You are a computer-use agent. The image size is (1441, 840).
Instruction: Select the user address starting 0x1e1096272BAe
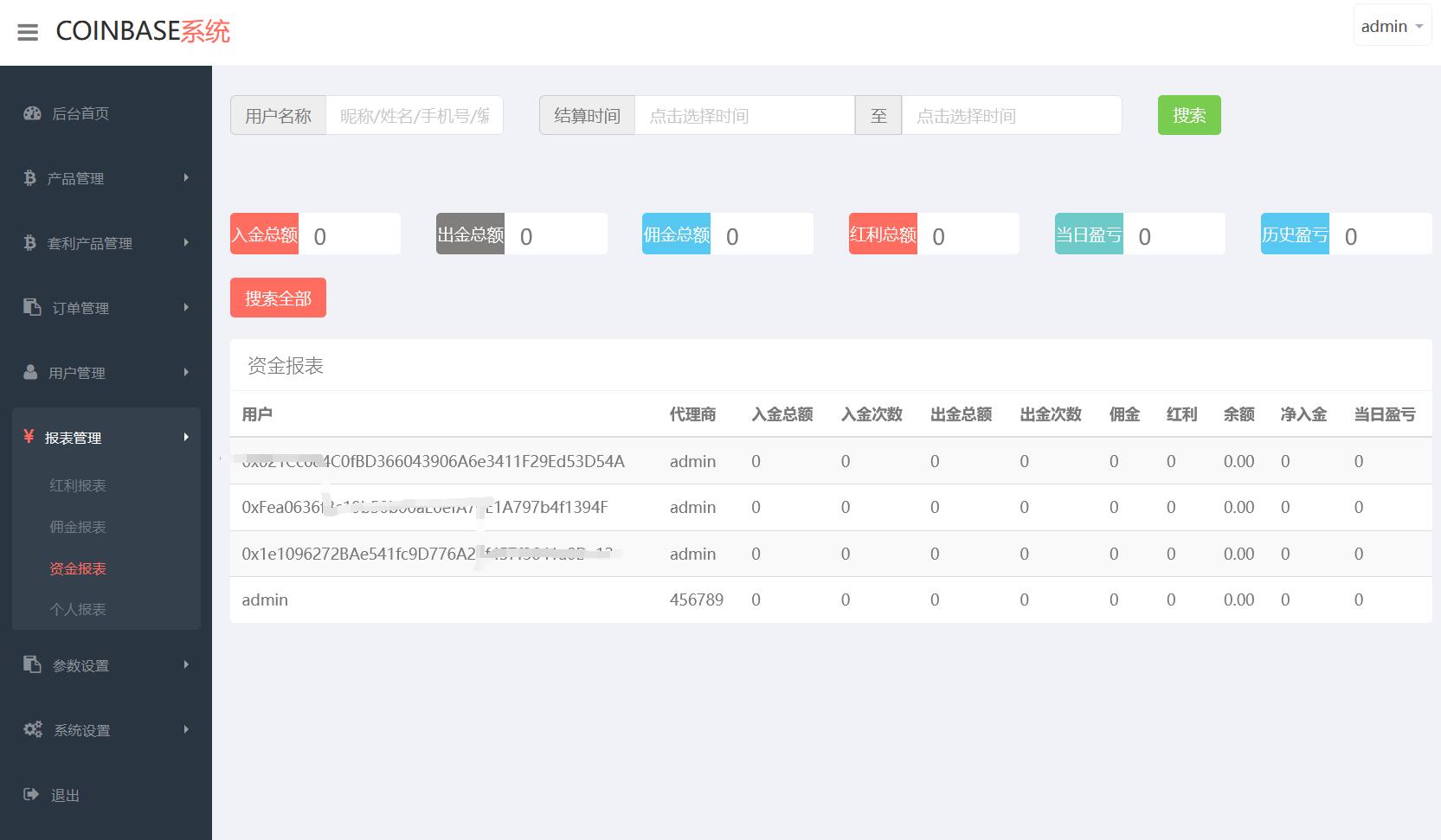point(428,554)
